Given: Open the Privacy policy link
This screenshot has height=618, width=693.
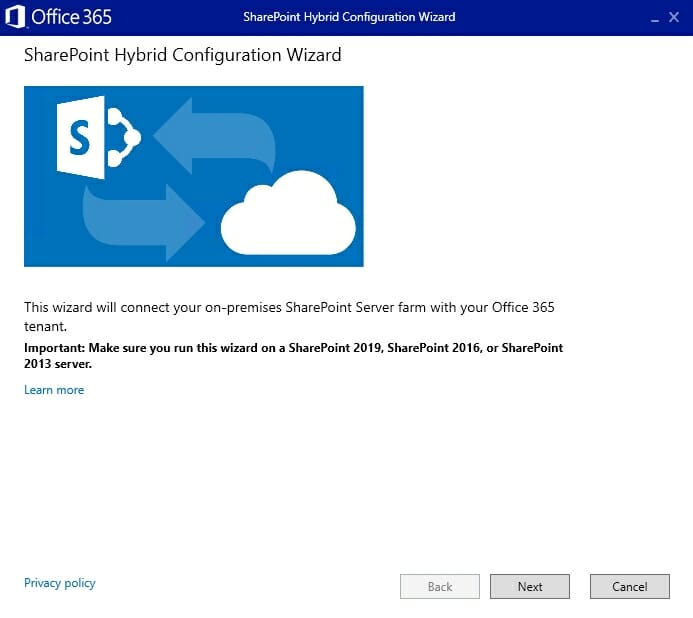Looking at the screenshot, I should pos(60,583).
